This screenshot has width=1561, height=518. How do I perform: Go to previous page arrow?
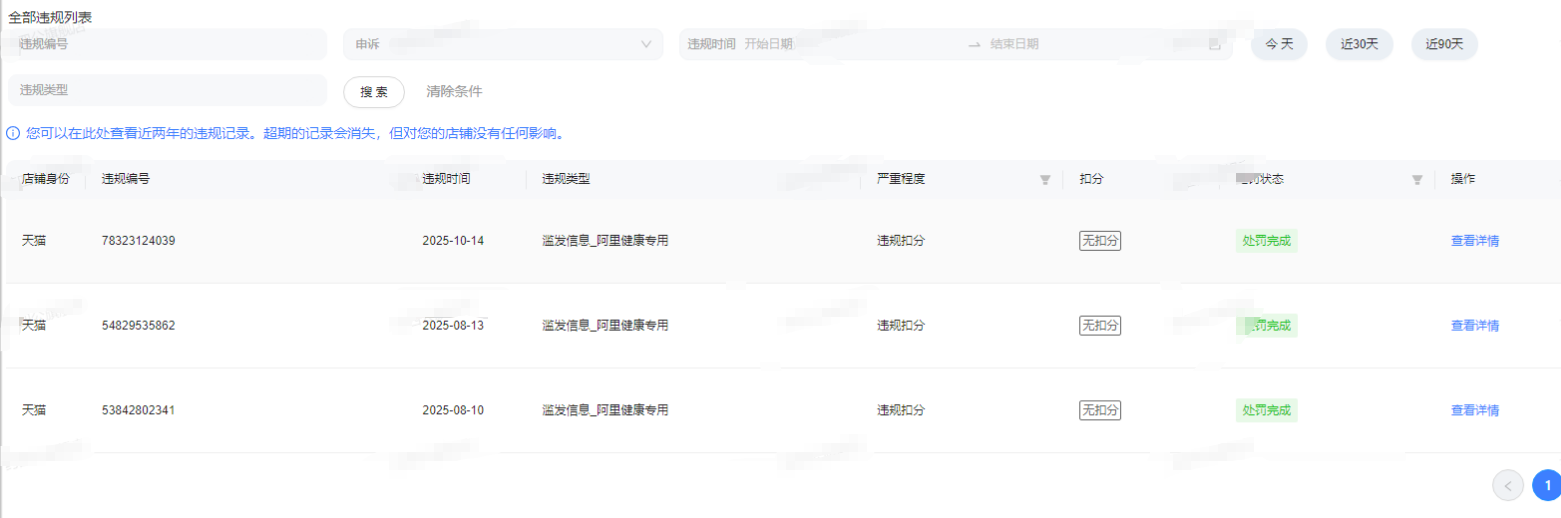1508,485
